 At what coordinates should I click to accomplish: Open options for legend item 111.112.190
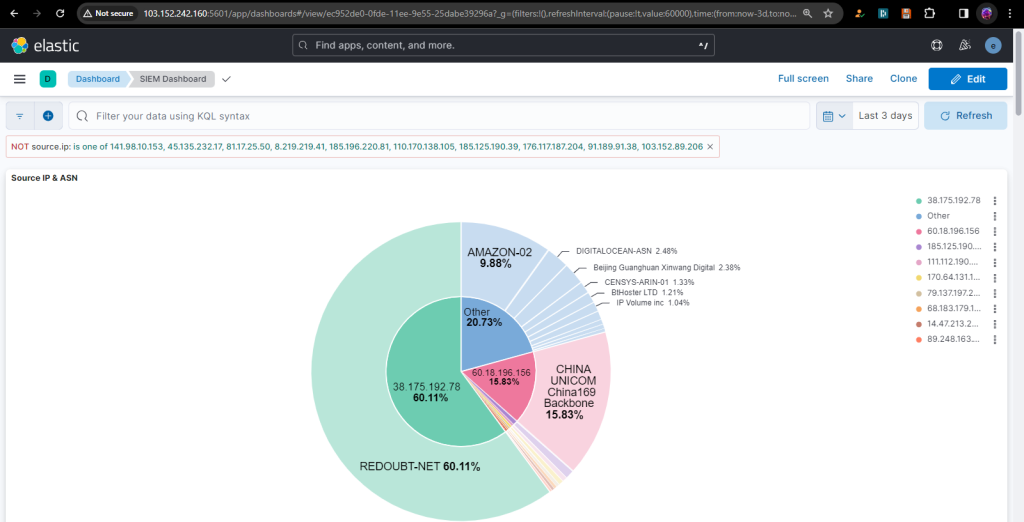[x=995, y=263]
